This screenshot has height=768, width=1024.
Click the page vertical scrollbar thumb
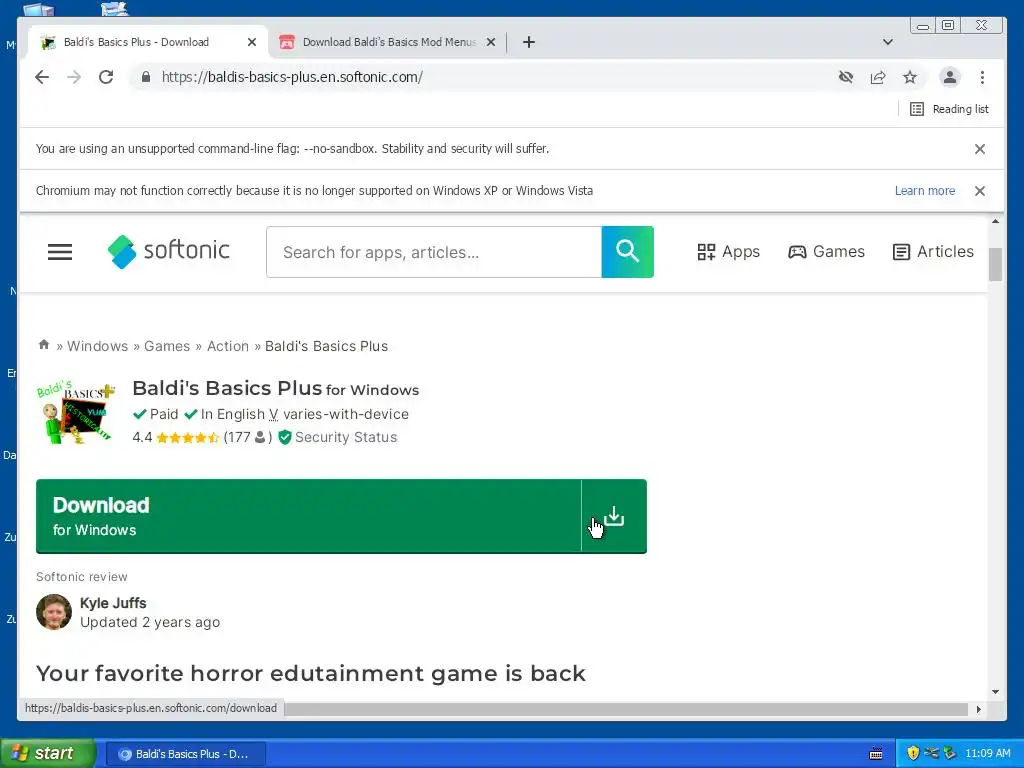click(995, 264)
